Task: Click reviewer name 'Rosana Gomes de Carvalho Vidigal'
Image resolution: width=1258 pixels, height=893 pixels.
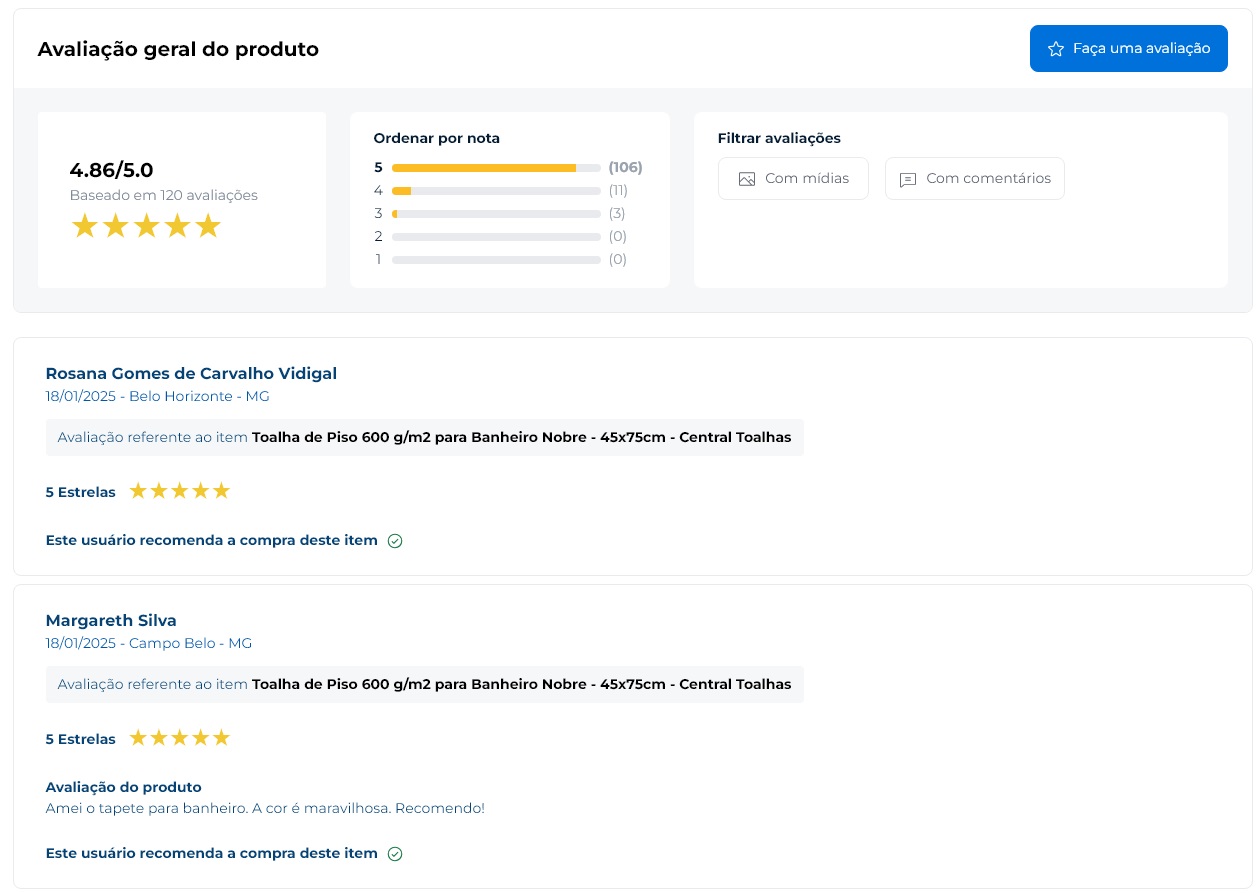Action: [x=191, y=373]
